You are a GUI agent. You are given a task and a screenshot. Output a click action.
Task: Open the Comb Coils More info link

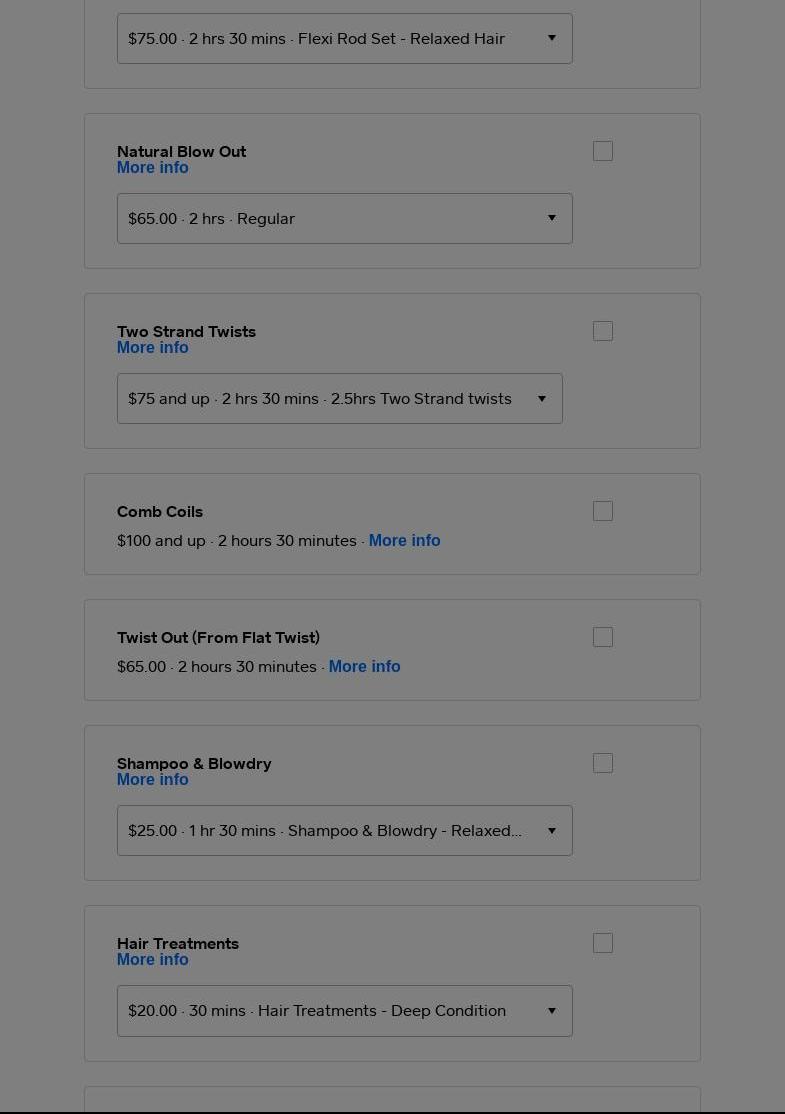404,541
